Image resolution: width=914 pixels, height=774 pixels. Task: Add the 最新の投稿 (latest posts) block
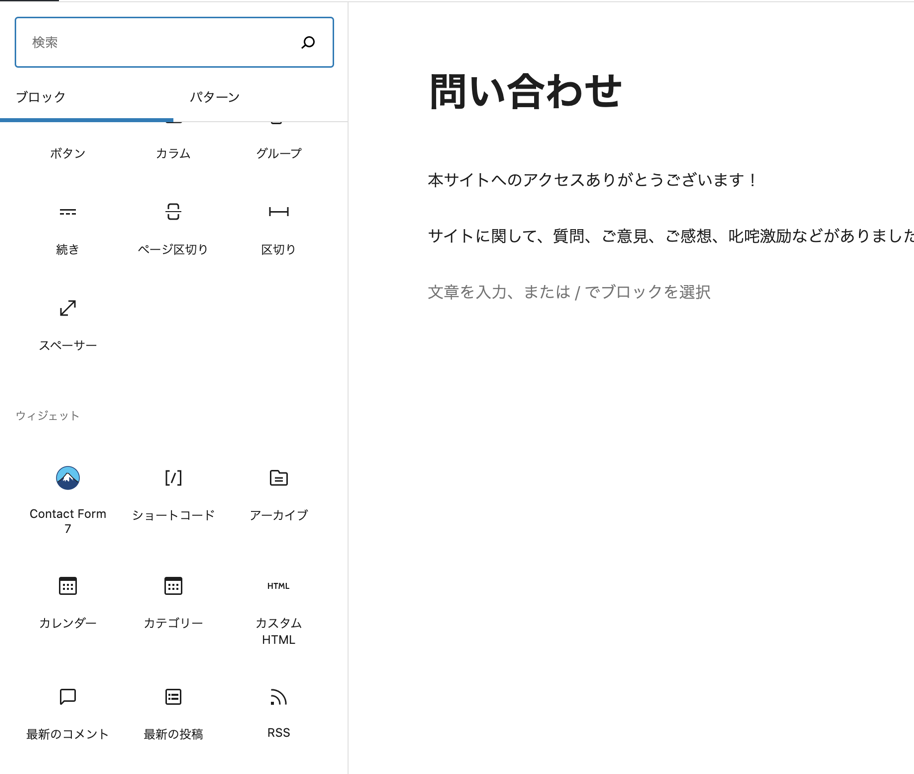coord(173,712)
